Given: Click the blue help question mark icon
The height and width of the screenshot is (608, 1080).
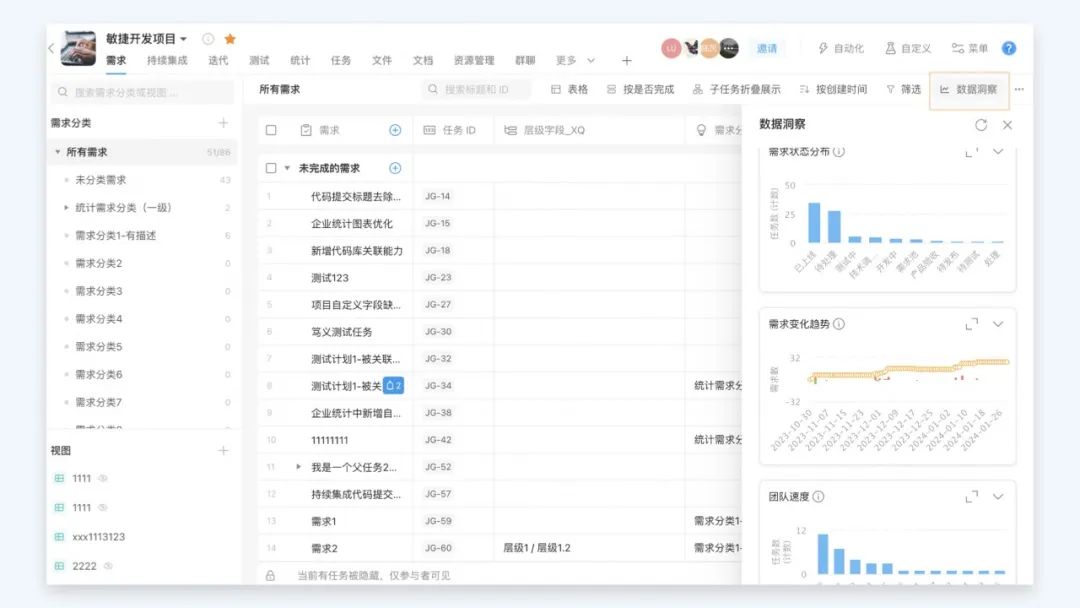Looking at the screenshot, I should 1009,48.
